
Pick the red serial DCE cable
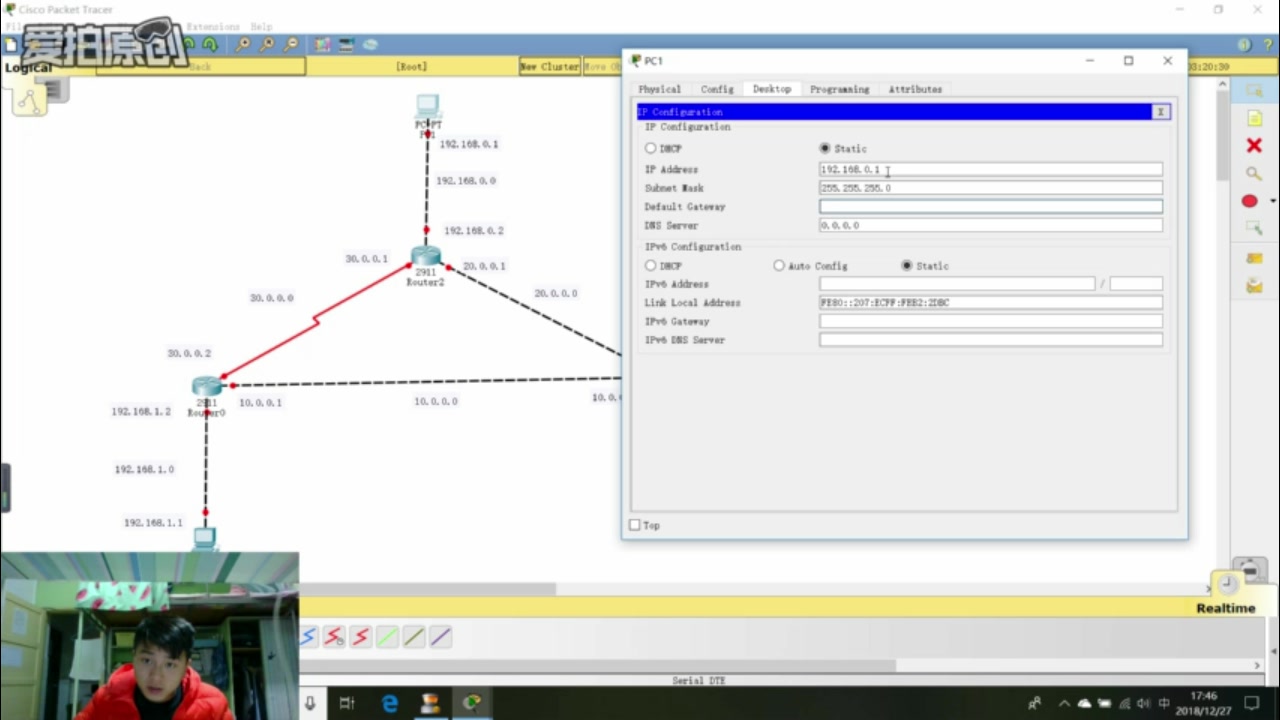334,636
